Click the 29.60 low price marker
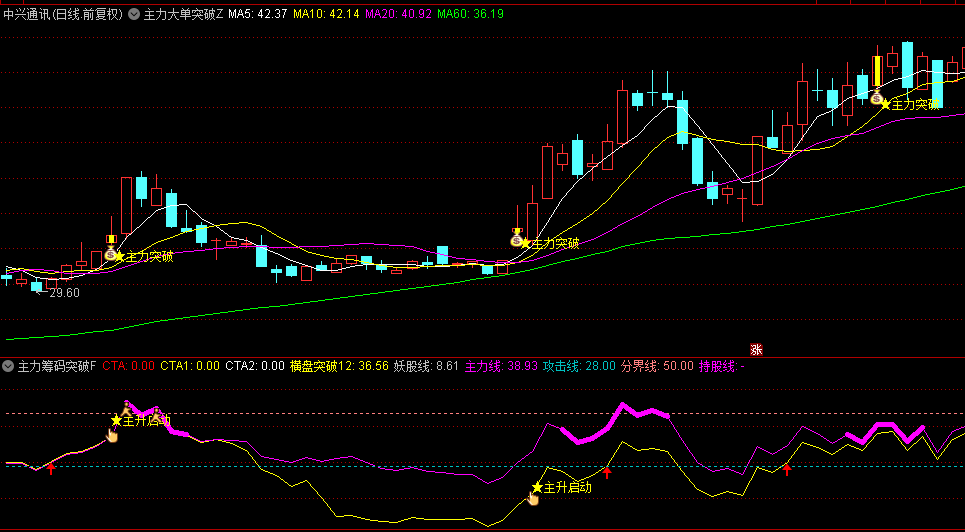Screen dimensions: 965x532 tap(63, 293)
